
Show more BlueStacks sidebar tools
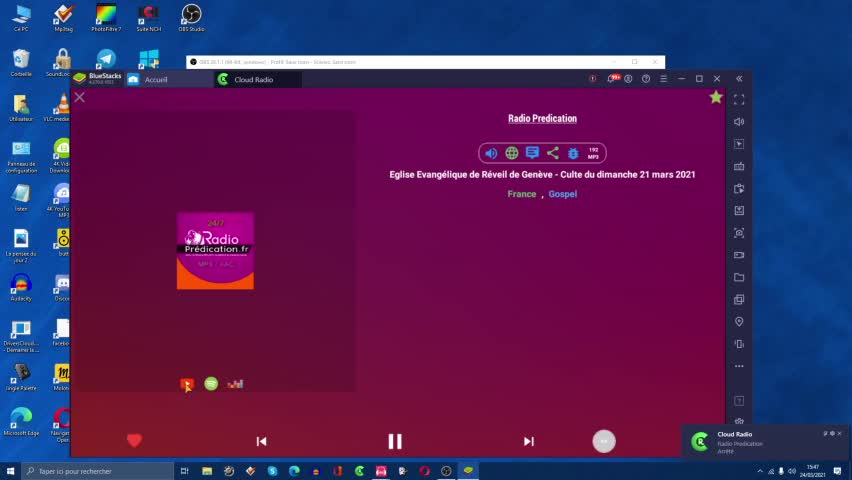pyautogui.click(x=739, y=366)
